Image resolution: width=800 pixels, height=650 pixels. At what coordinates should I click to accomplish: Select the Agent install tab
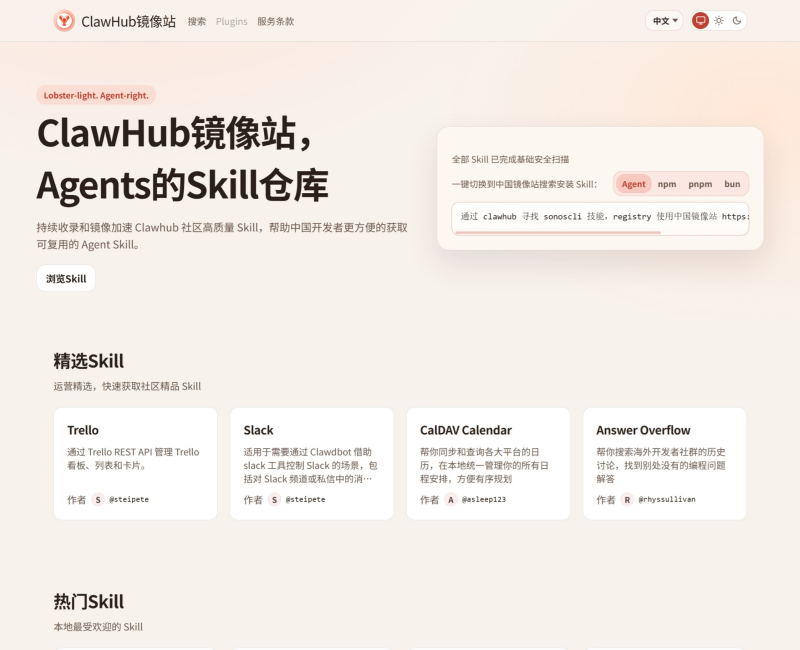pos(634,184)
